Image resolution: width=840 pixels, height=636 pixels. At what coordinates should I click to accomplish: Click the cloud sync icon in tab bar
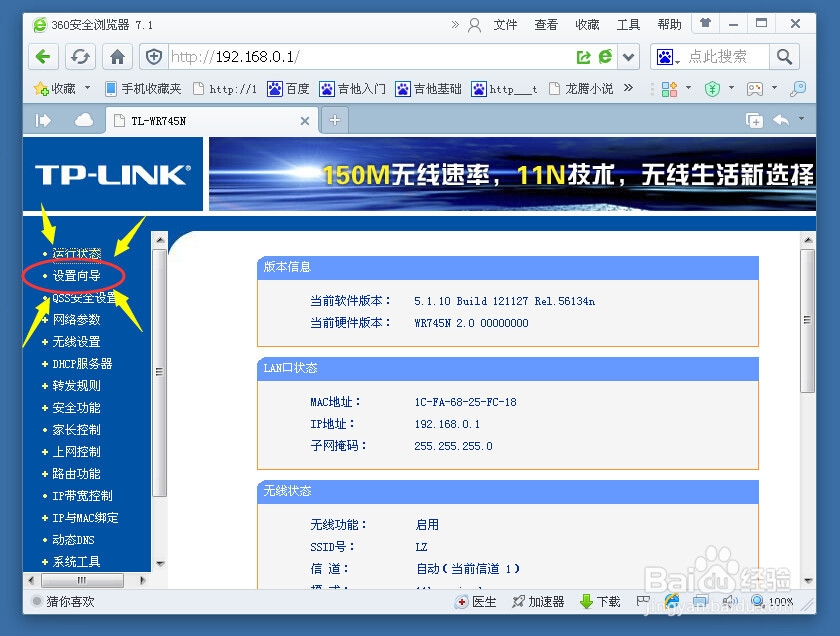(x=84, y=120)
